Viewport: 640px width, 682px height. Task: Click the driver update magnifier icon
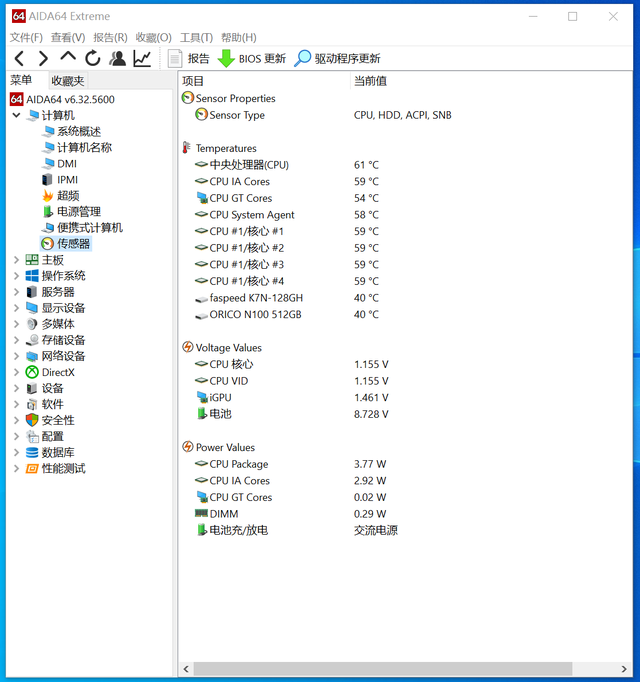tap(303, 58)
